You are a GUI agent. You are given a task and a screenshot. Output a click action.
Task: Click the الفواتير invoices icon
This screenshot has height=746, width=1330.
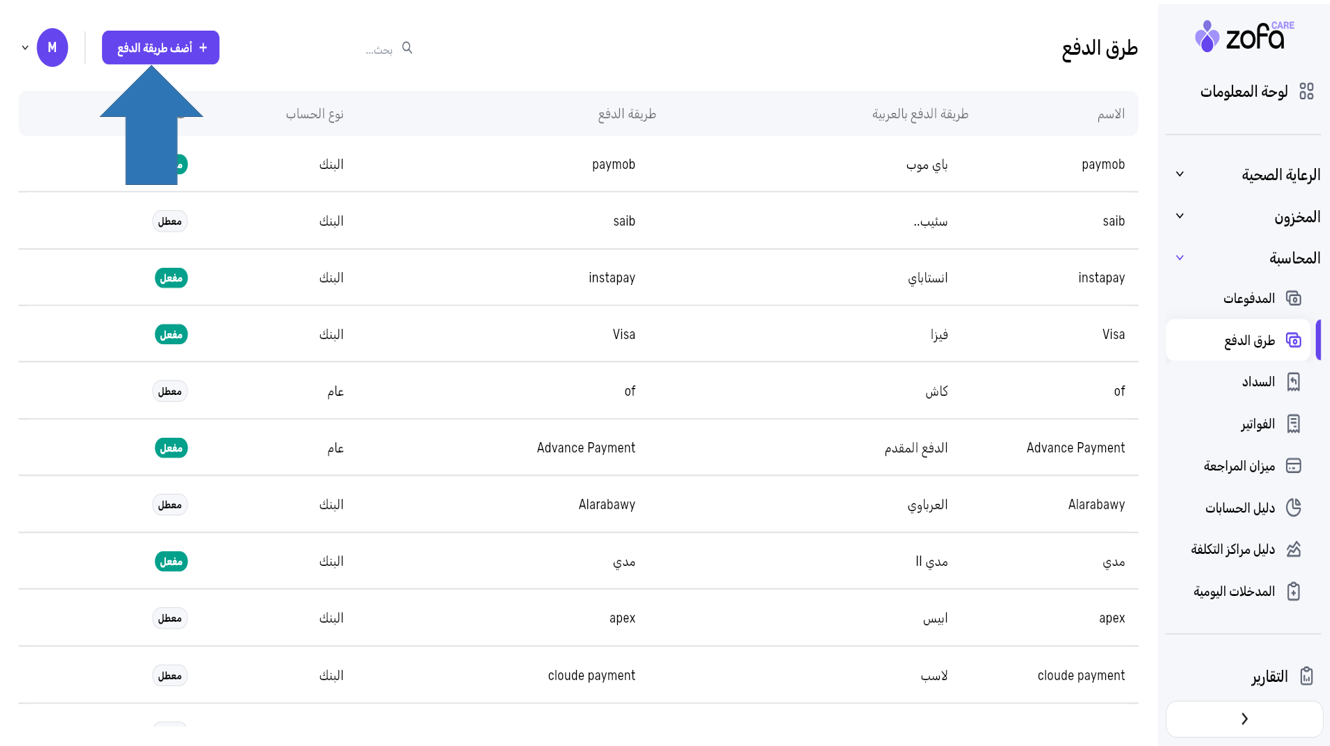point(1293,424)
